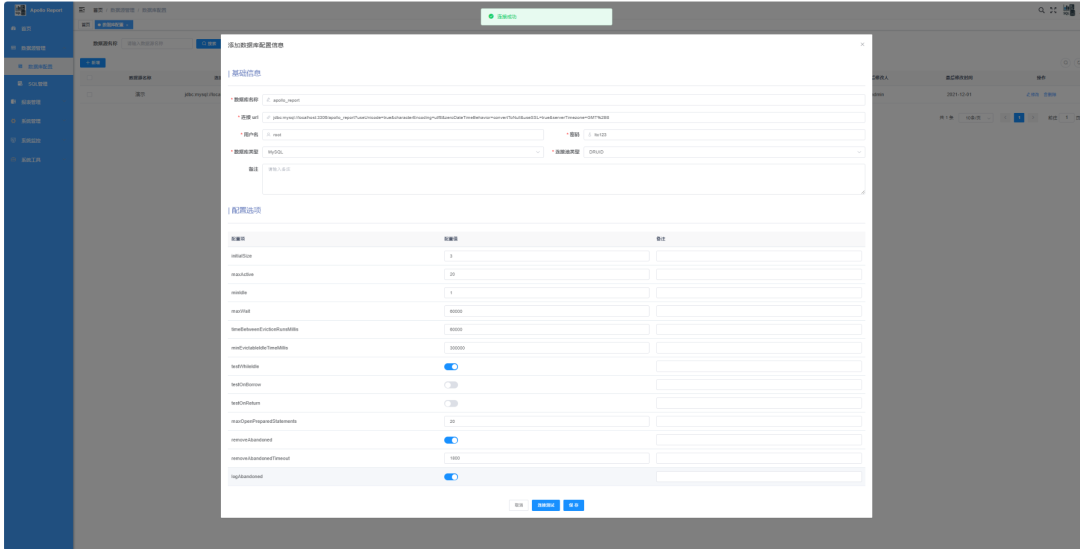
Task: Click the Apollo Report logo in sidebar
Action: tap(39, 10)
